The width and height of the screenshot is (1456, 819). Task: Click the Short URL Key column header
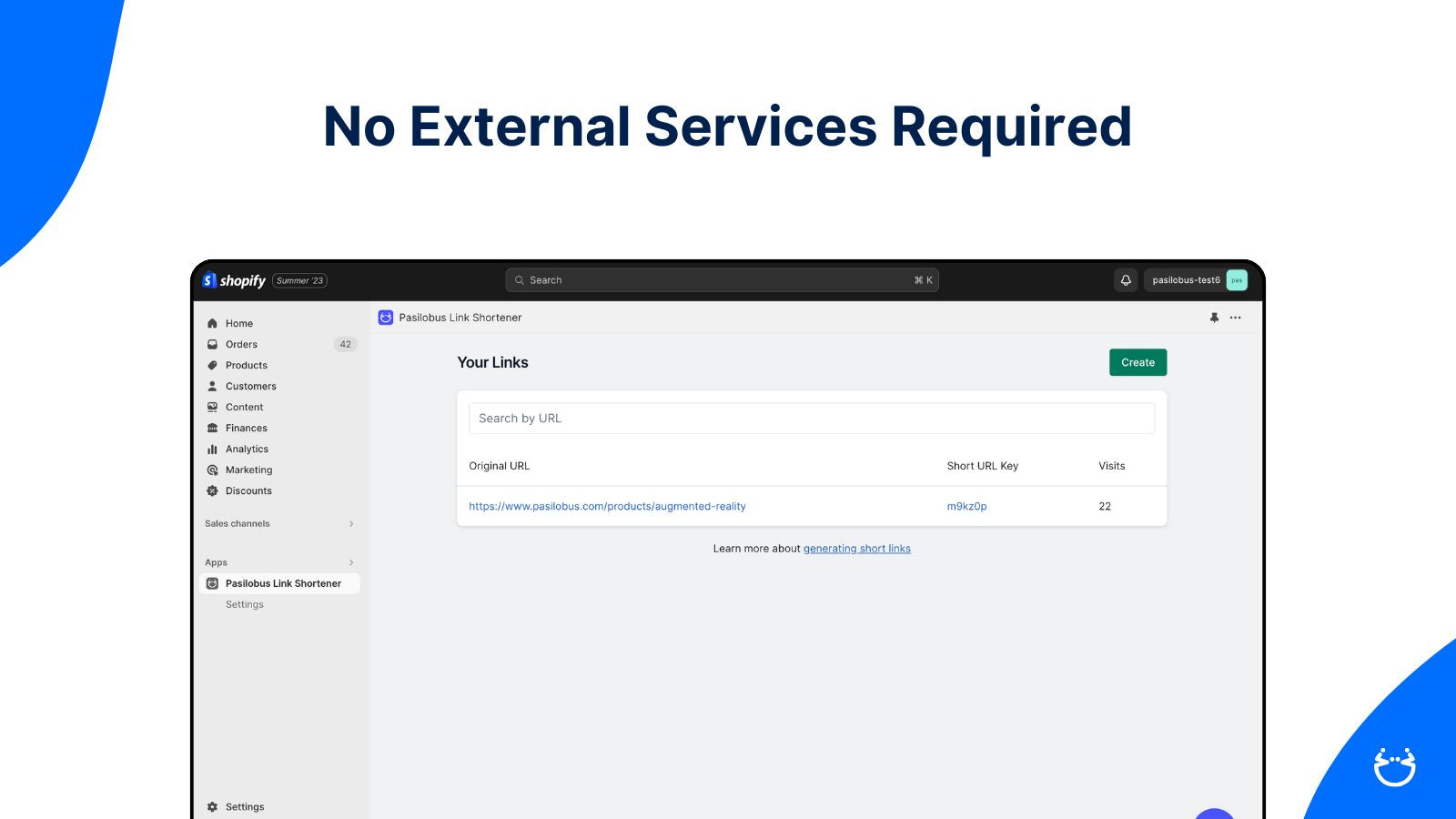(x=982, y=466)
